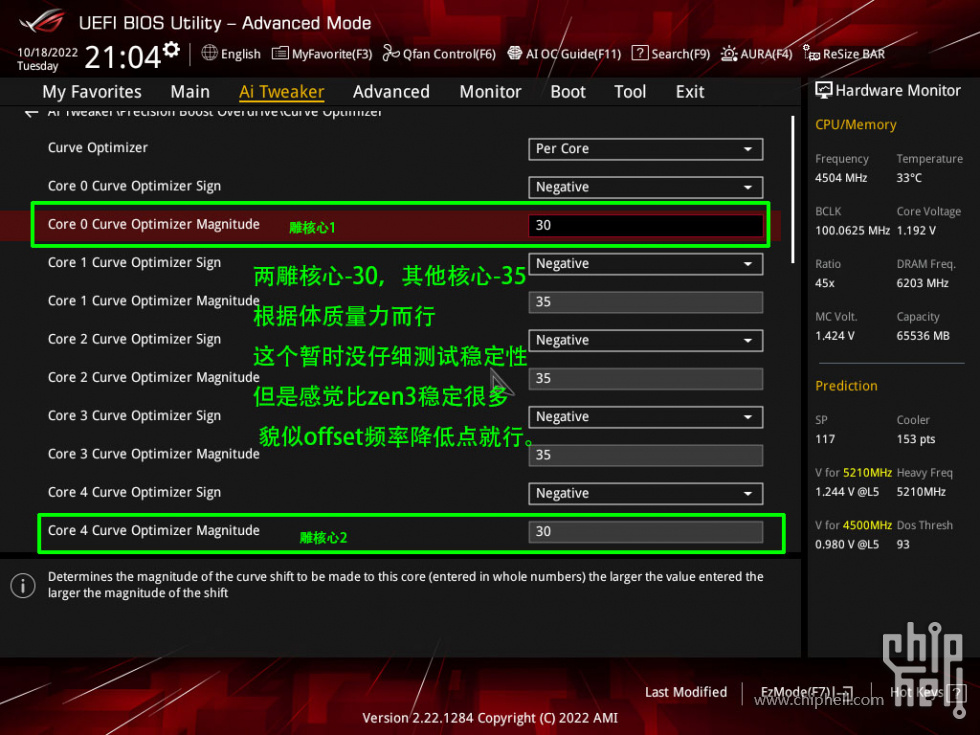Click the Hardware Monitor display icon
The height and width of the screenshot is (735, 980).
[824, 91]
